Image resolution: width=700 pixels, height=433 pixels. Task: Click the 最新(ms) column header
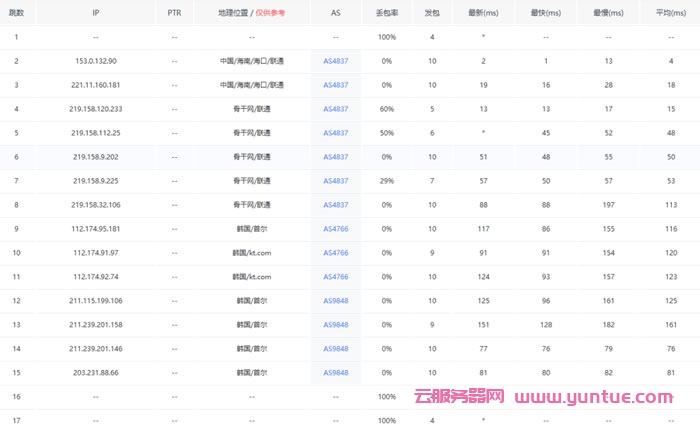point(483,13)
